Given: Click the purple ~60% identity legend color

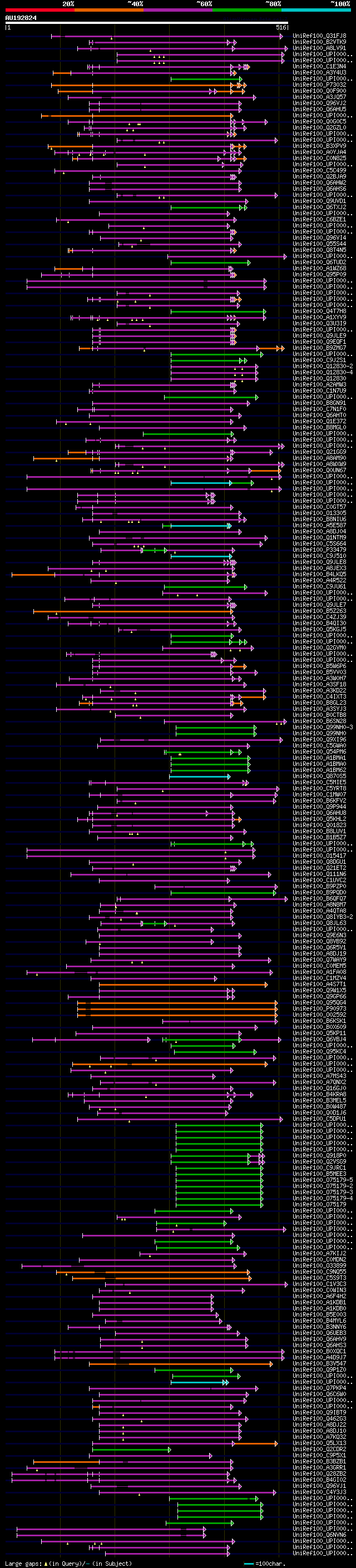Looking at the screenshot, I should [x=179, y=10].
